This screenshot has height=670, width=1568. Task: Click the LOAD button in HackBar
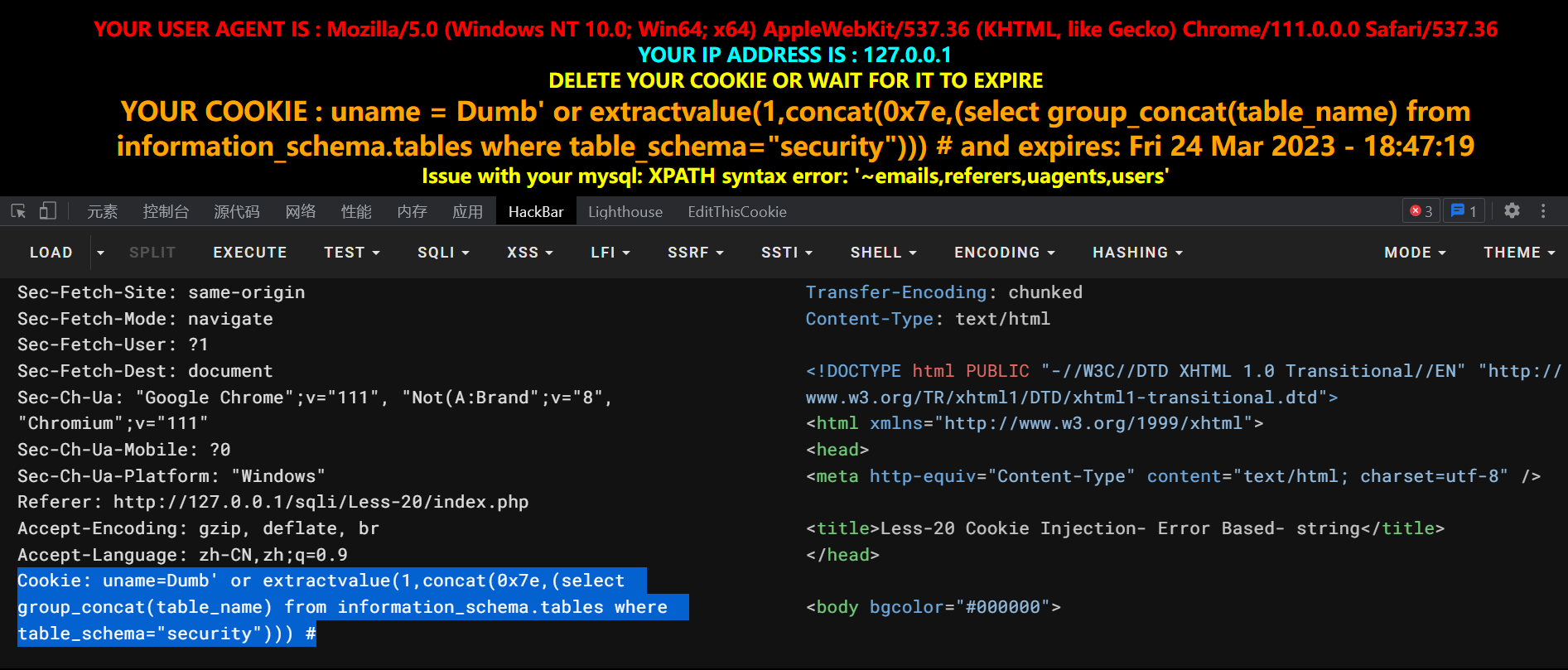(x=51, y=253)
